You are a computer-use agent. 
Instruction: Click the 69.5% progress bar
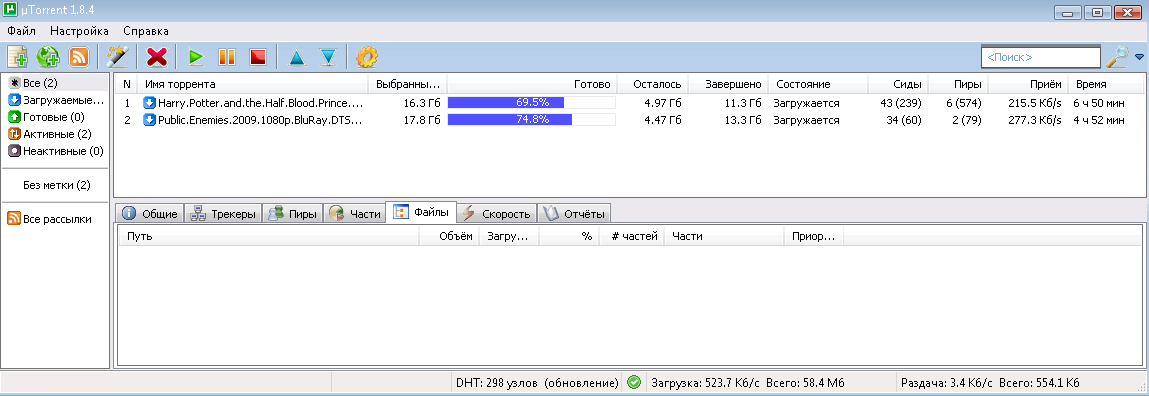coord(532,103)
